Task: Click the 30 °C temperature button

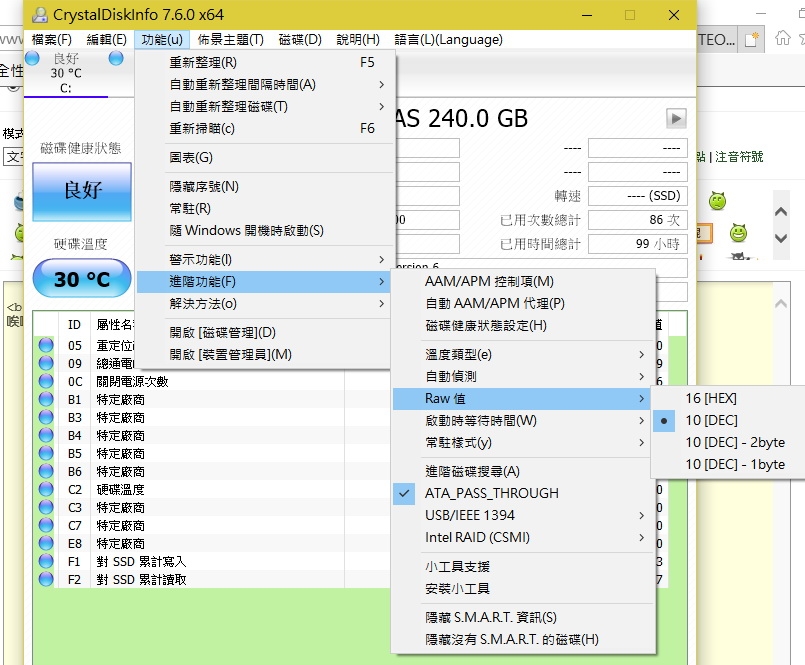Action: pyautogui.click(x=82, y=279)
